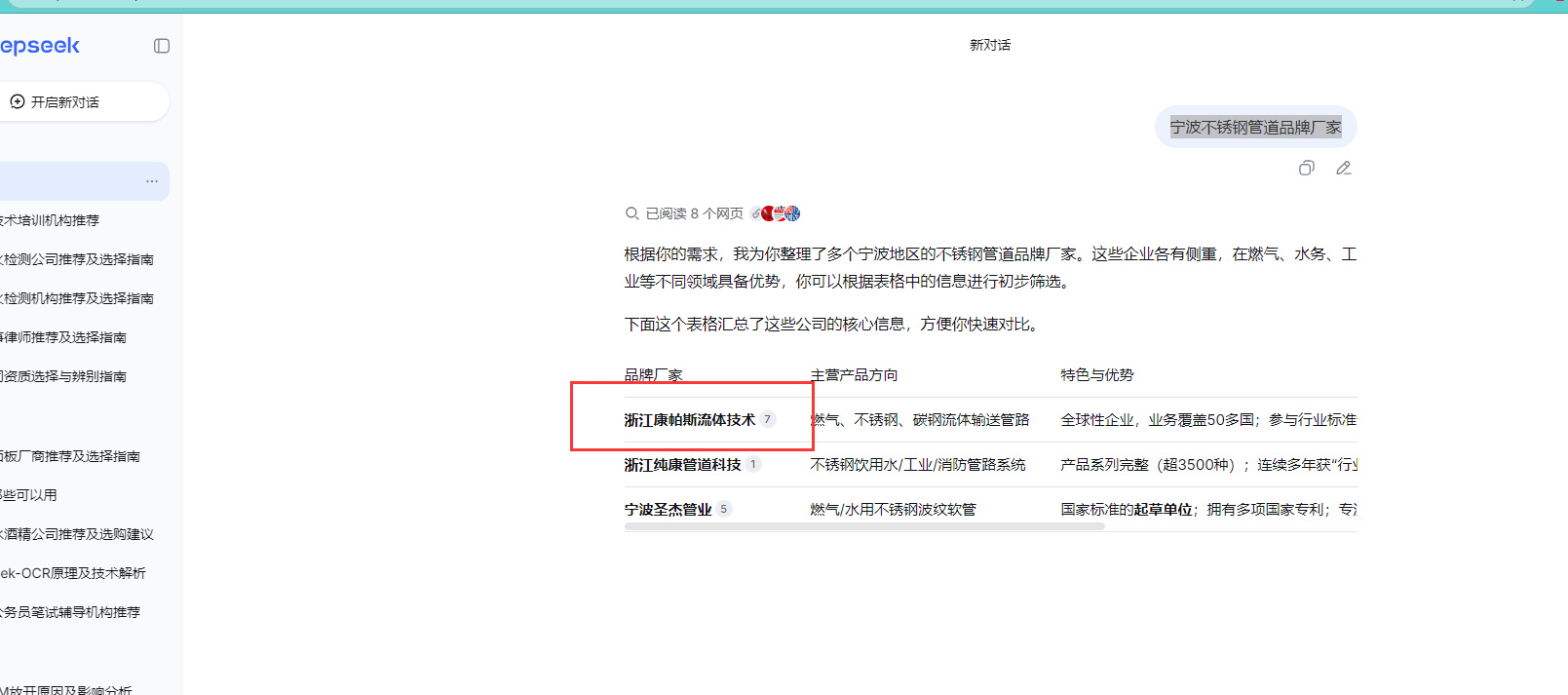Open the 律师推荐及选择指南 conversation
Screen dimensions: 1568x695
tap(64, 337)
